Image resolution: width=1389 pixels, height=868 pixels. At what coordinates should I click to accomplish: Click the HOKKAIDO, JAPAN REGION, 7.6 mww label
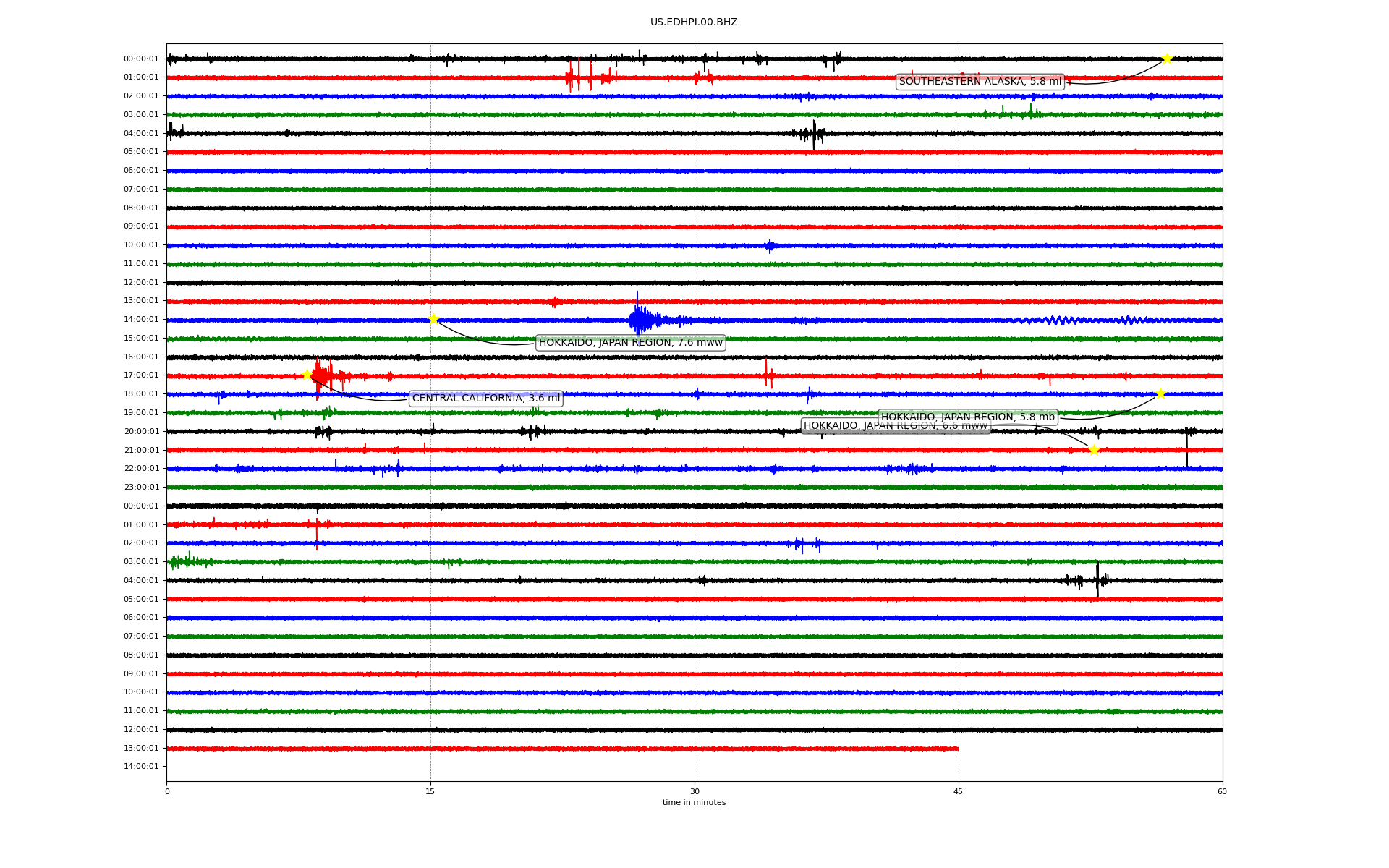[630, 343]
